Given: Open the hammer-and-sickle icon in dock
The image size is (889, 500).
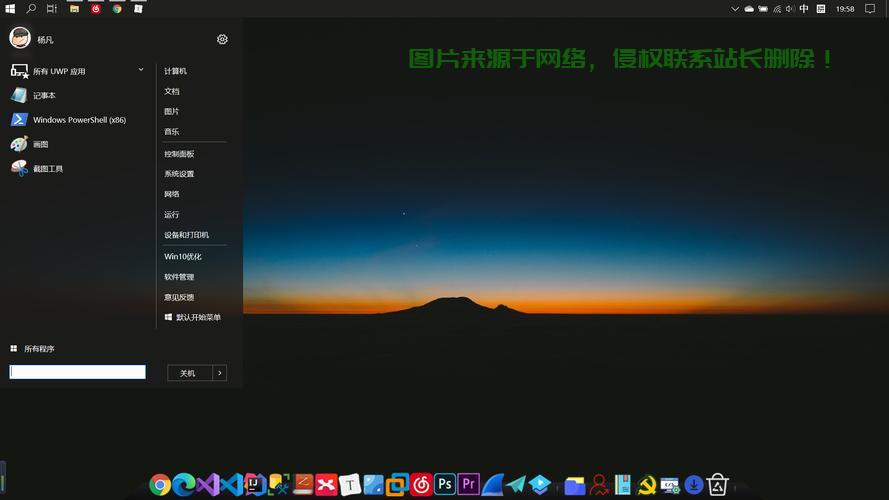Looking at the screenshot, I should coord(646,485).
